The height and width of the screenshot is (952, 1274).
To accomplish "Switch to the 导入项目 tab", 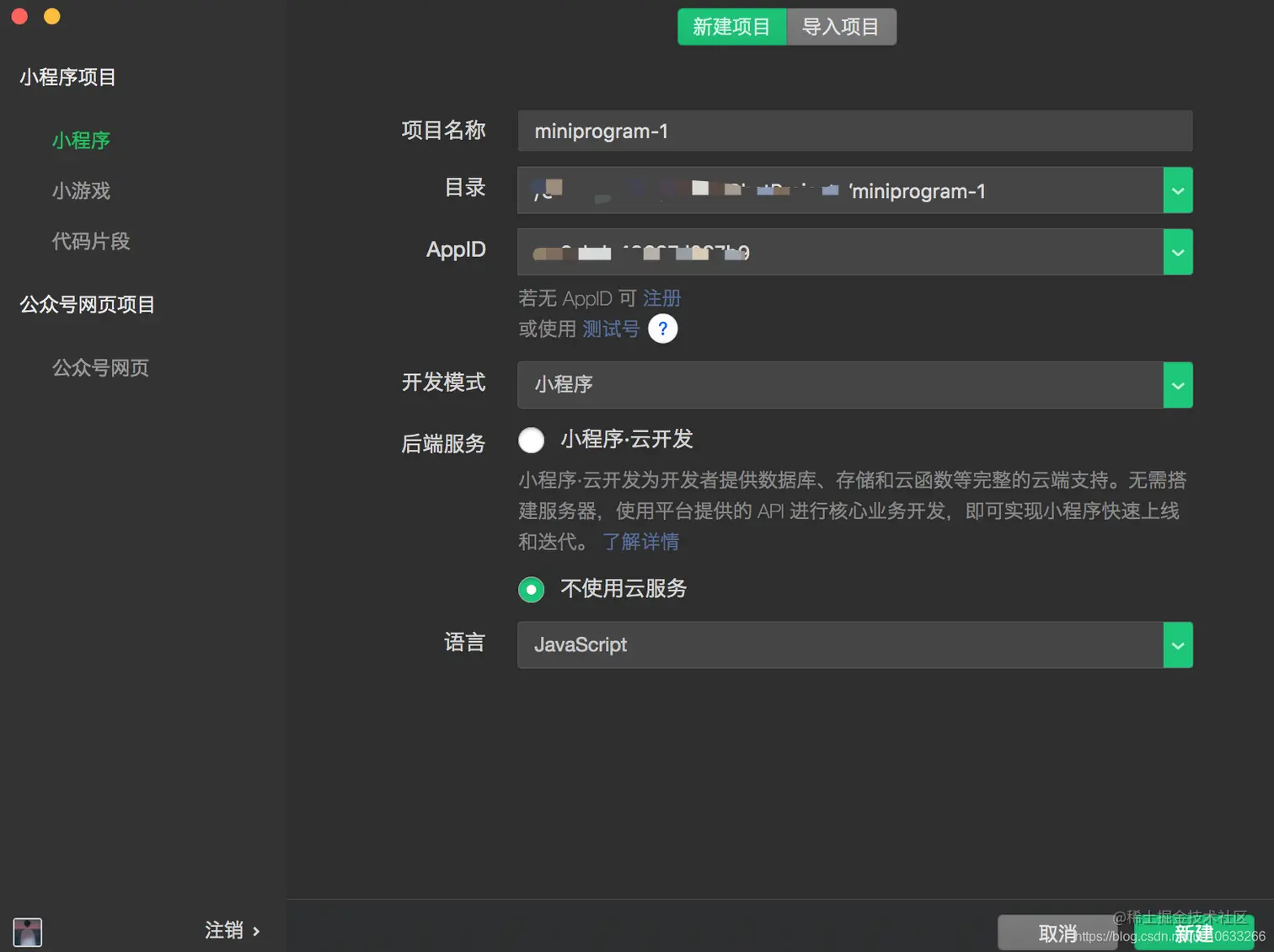I will (x=841, y=27).
